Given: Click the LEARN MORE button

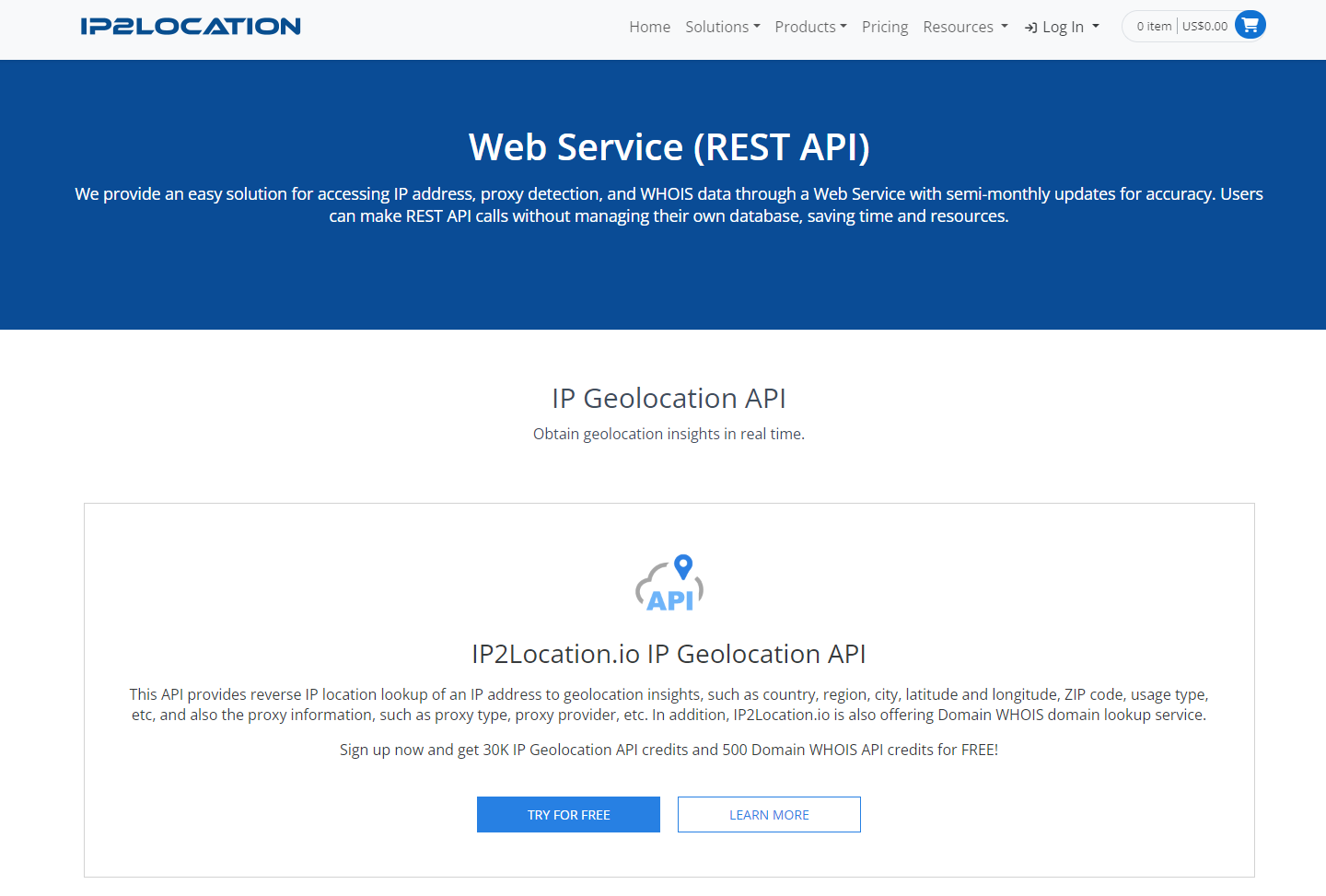Looking at the screenshot, I should pos(769,814).
